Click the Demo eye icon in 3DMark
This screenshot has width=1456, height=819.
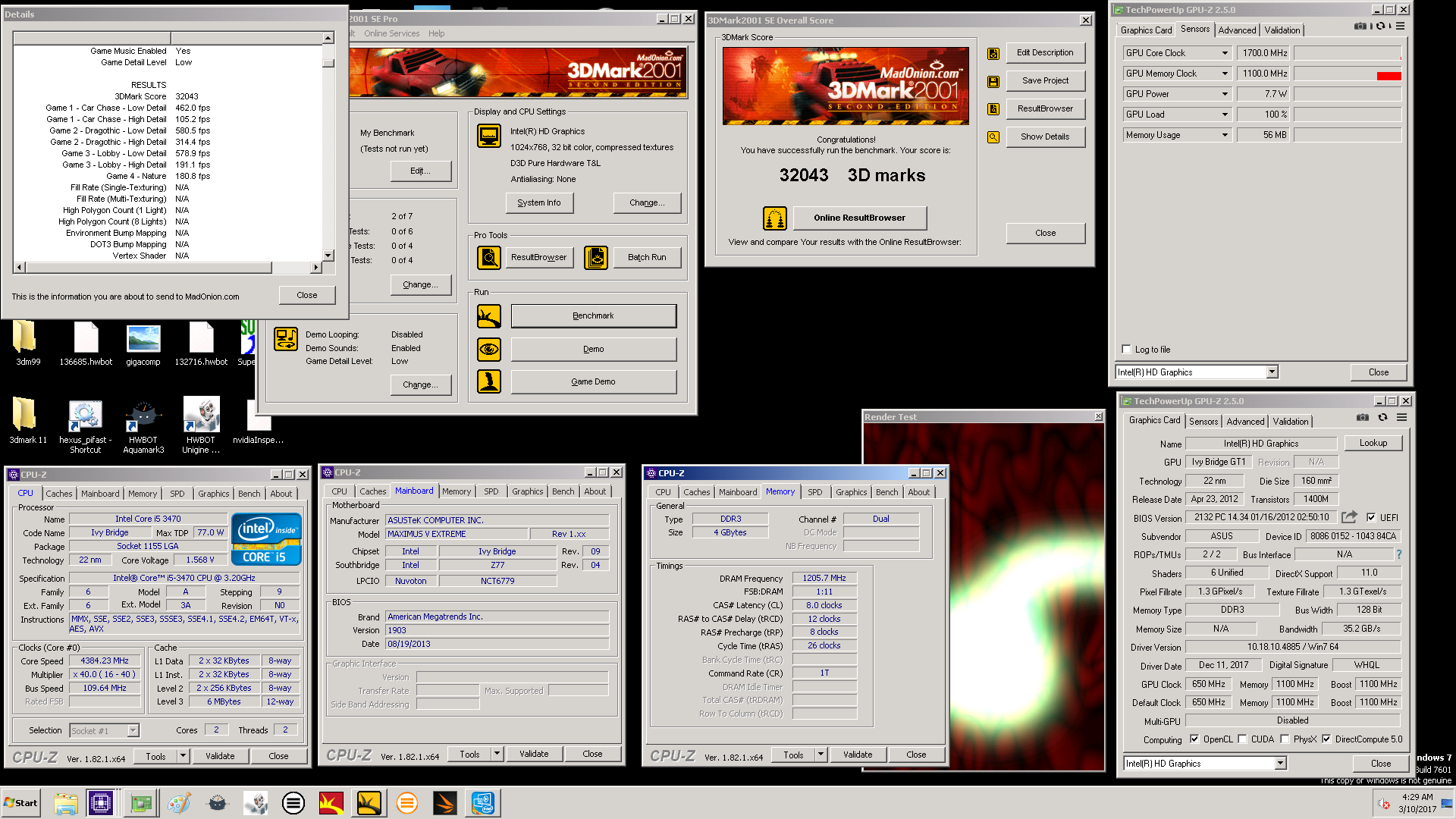(489, 349)
